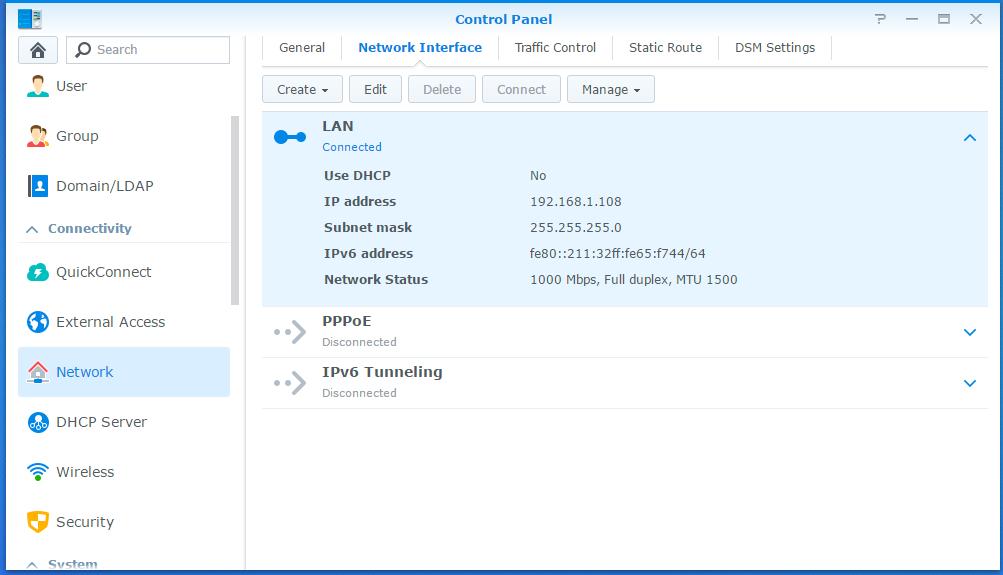Viewport: 1003px width, 575px height.
Task: Click the QuickConnect cloud icon
Action: [38, 272]
